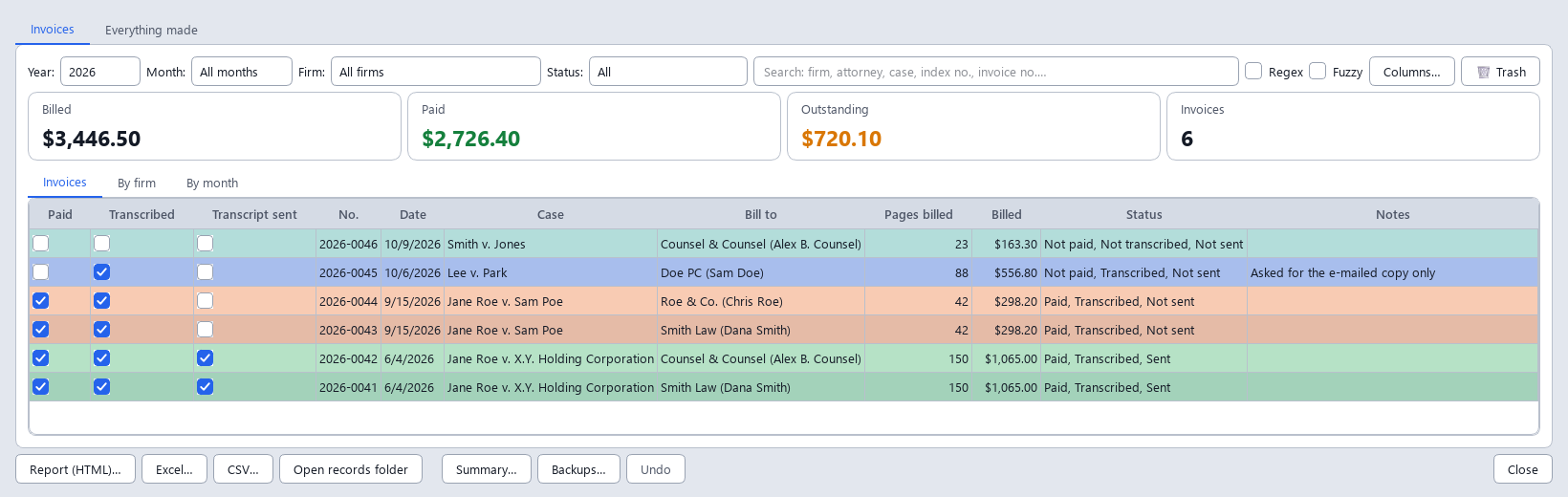Screen dimensions: 1568x497
Task: Click the Excel... export button
Action: [x=174, y=469]
